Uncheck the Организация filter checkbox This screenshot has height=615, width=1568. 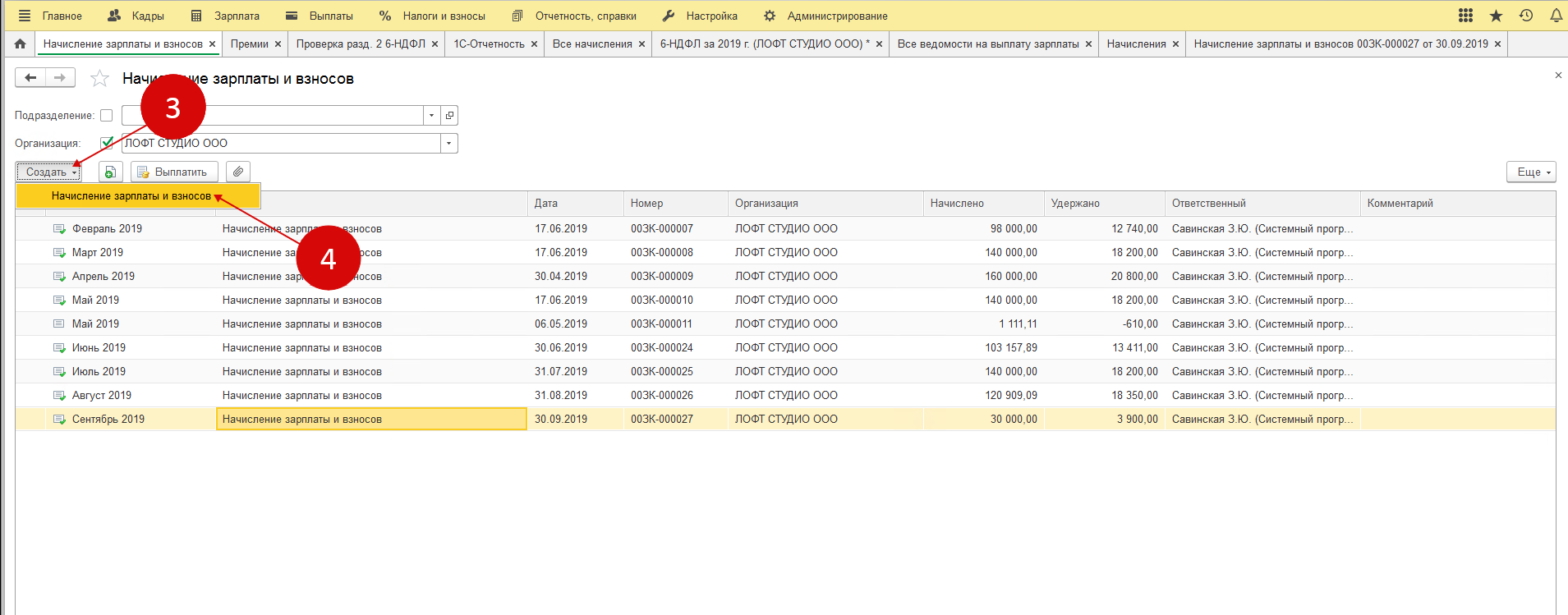pyautogui.click(x=106, y=144)
